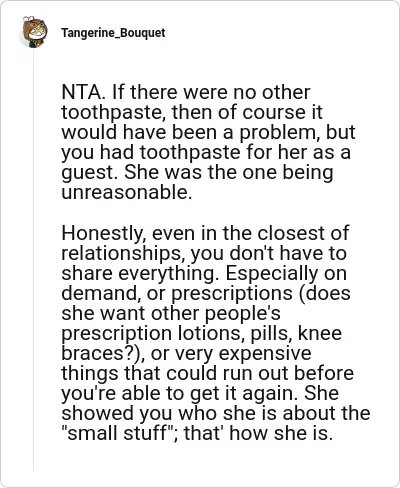This screenshot has height=488, width=400.
Task: Click the Tangerine_Bouquet avatar icon
Action: pos(34,32)
